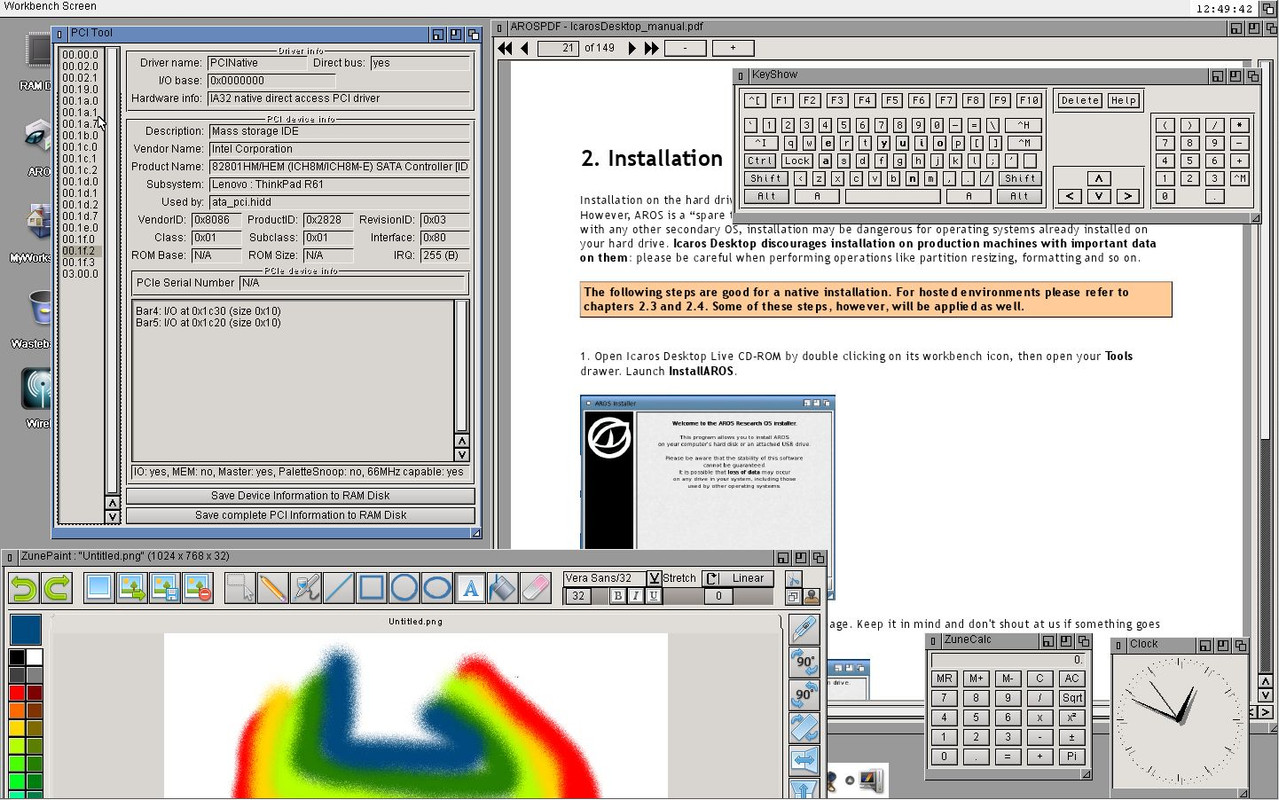Save complete PCI Information to RAM Disk

[300, 515]
